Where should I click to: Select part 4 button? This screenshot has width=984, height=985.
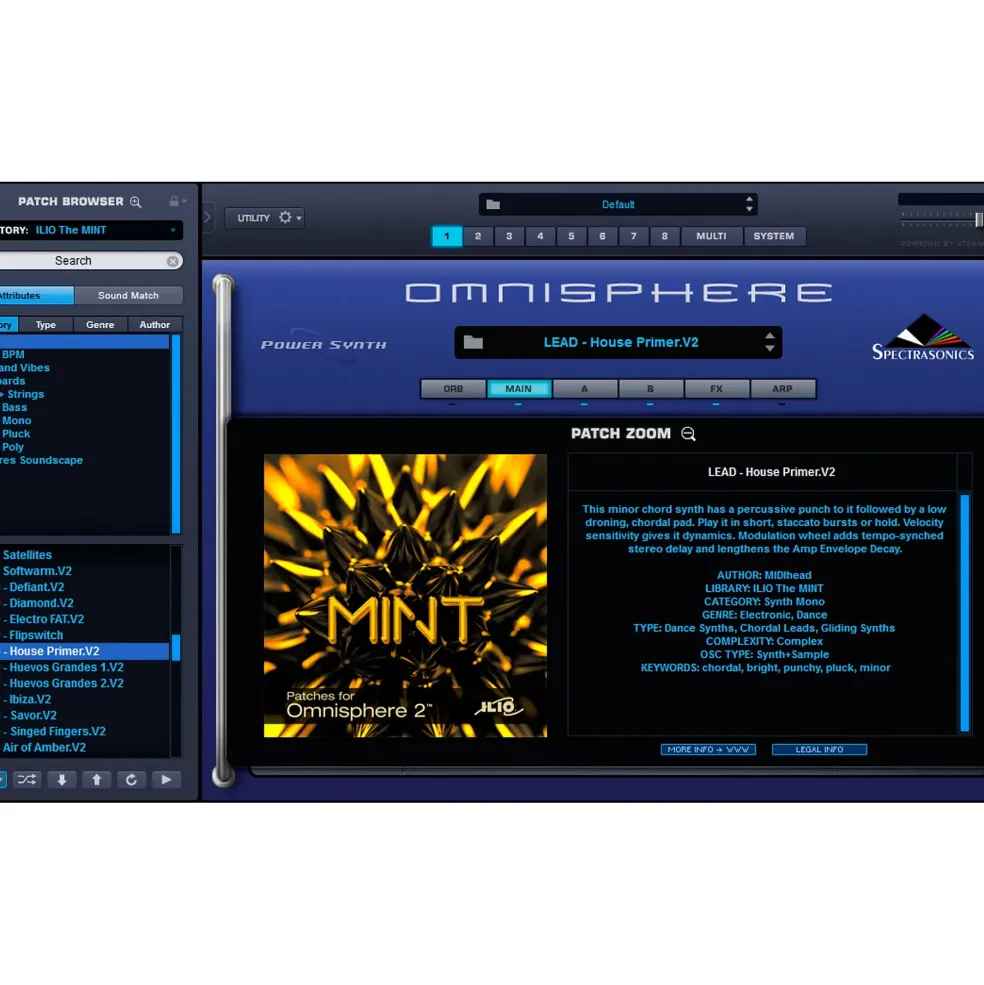(540, 236)
